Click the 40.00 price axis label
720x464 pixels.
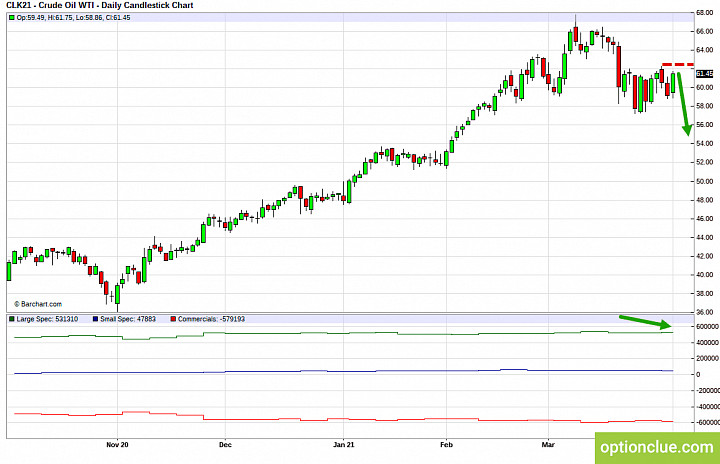tap(704, 275)
